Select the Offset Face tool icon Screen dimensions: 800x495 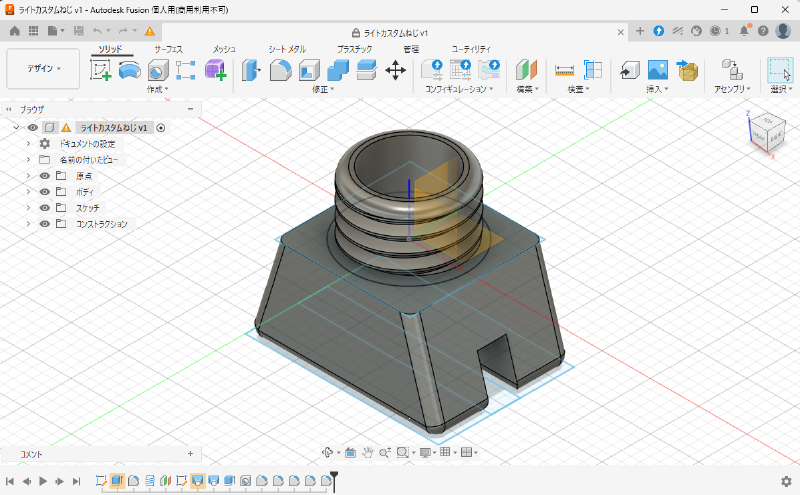[366, 70]
